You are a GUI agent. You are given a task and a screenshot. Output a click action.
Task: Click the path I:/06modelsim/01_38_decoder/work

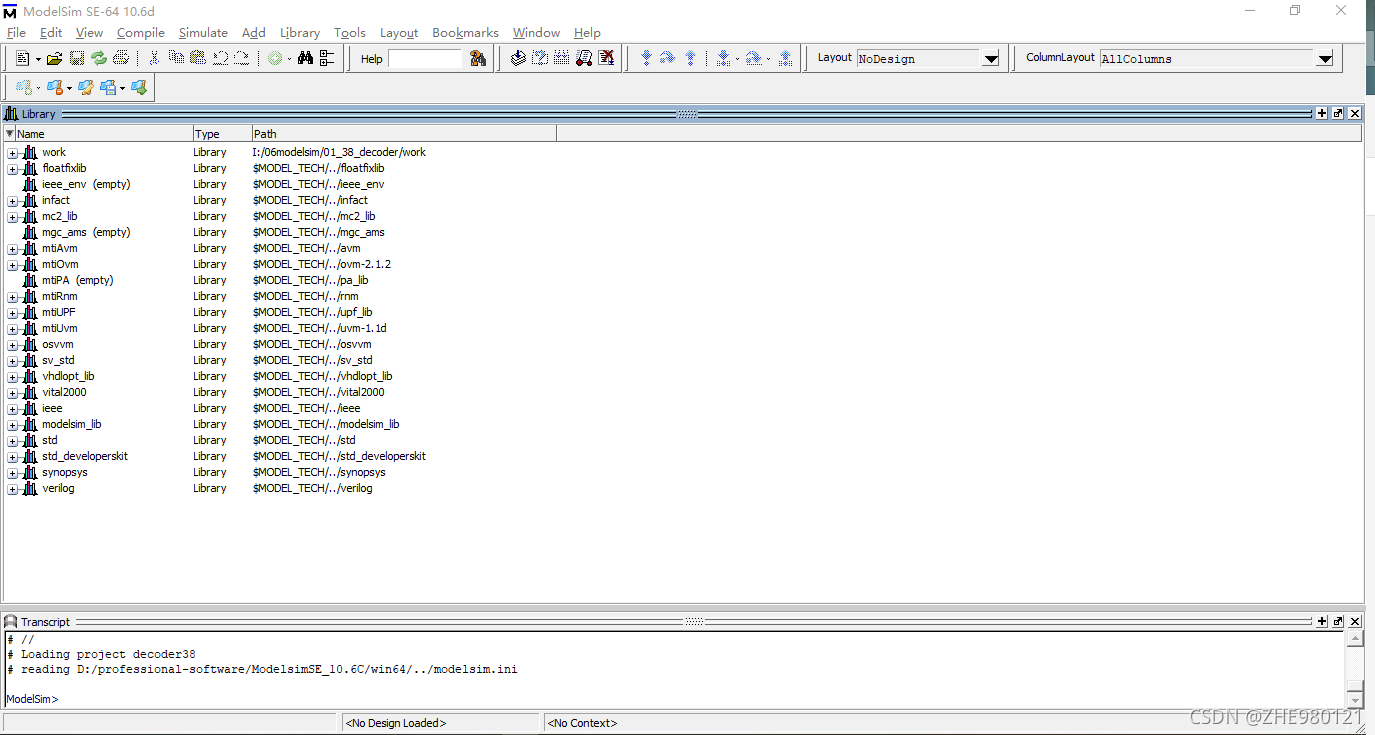(339, 153)
